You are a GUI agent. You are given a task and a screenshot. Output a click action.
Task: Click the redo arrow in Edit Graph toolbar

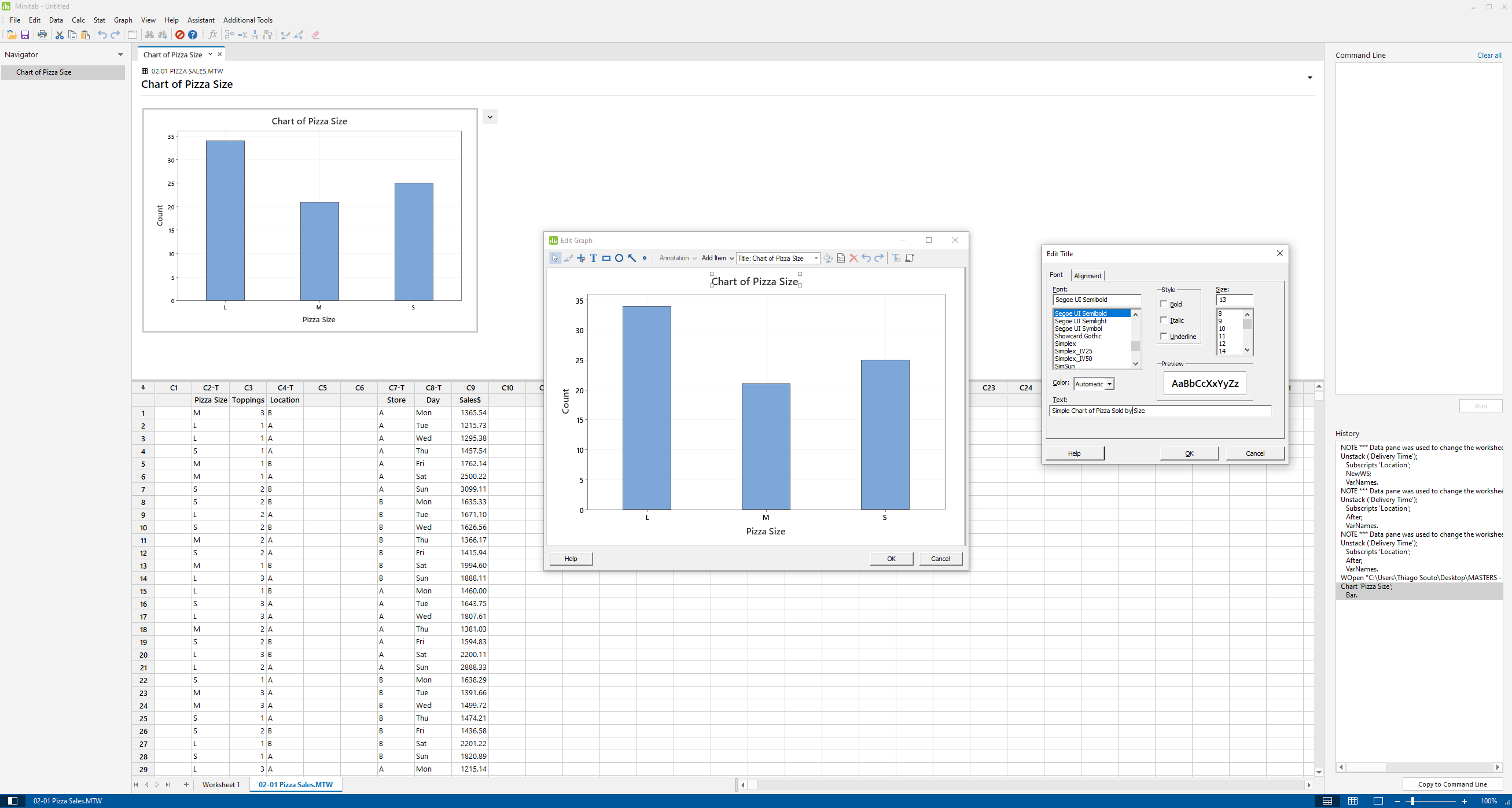click(x=880, y=258)
